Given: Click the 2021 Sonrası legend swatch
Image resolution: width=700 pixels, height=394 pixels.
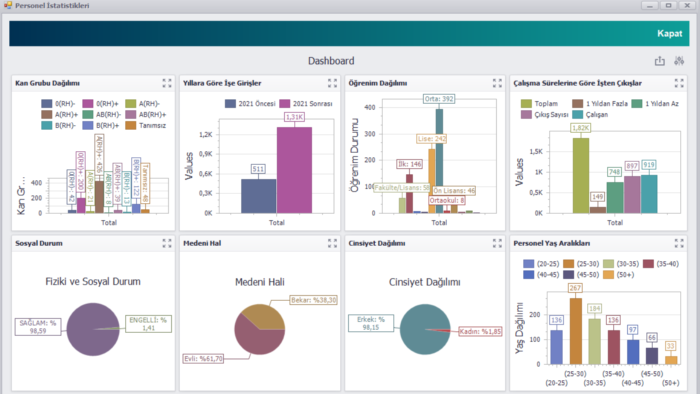Looking at the screenshot, I should pos(284,104).
